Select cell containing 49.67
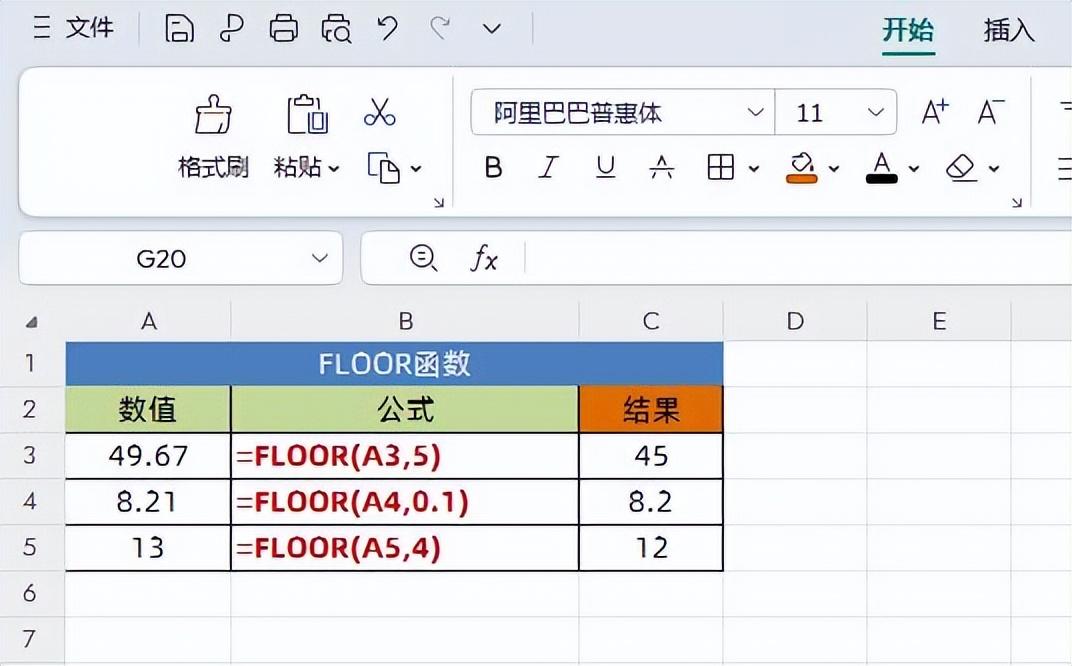This screenshot has height=666, width=1072. click(x=148, y=456)
